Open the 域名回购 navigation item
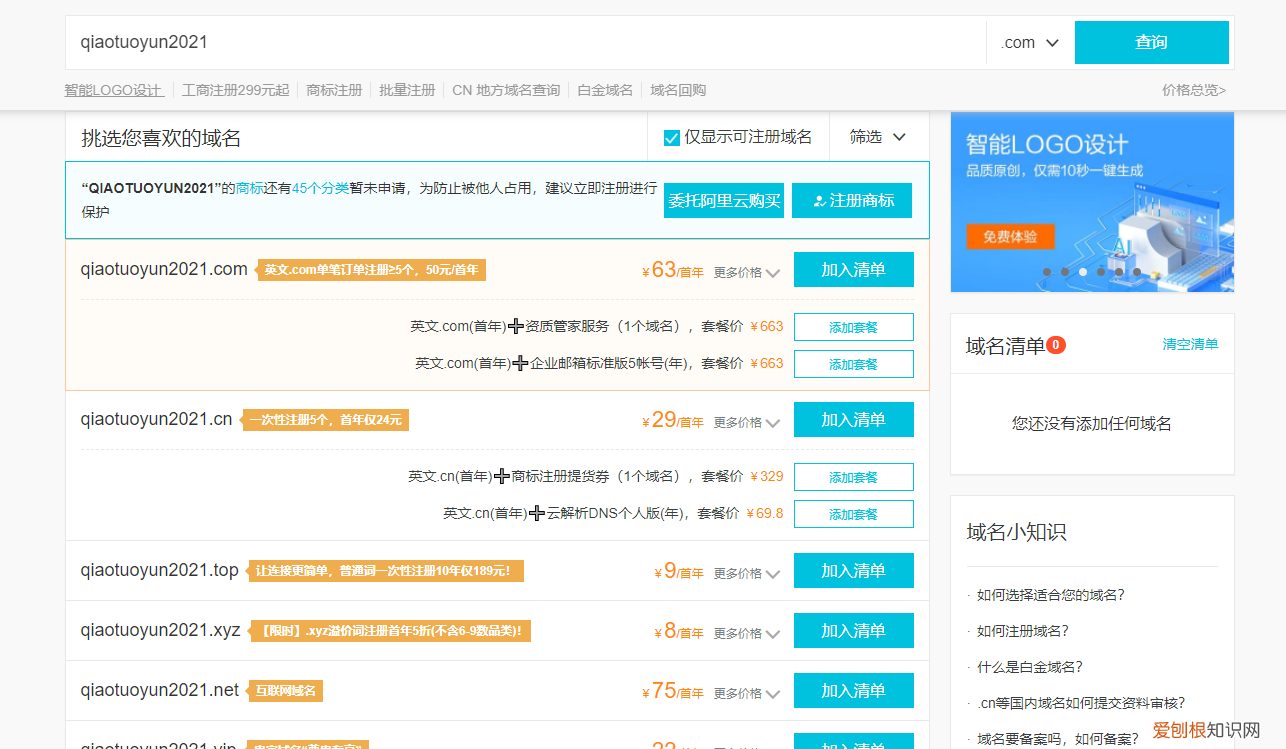This screenshot has width=1286, height=749. [x=675, y=90]
